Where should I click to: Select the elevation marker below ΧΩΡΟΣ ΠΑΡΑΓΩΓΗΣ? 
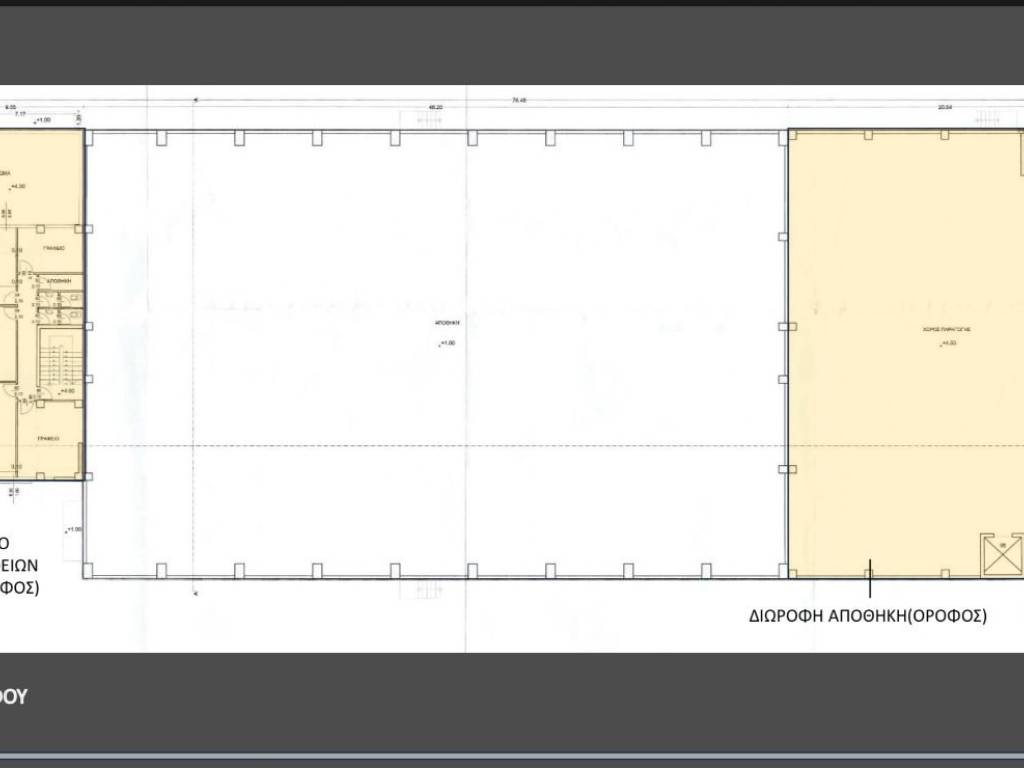click(x=942, y=344)
